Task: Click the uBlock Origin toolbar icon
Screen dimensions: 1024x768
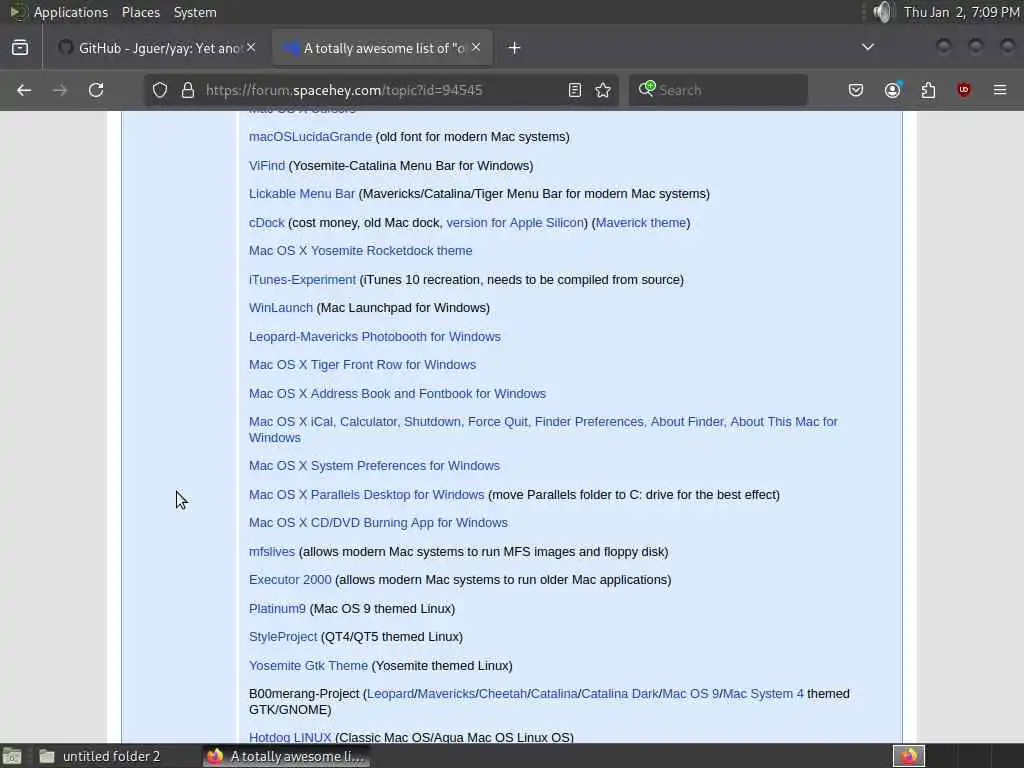Action: pos(964,90)
